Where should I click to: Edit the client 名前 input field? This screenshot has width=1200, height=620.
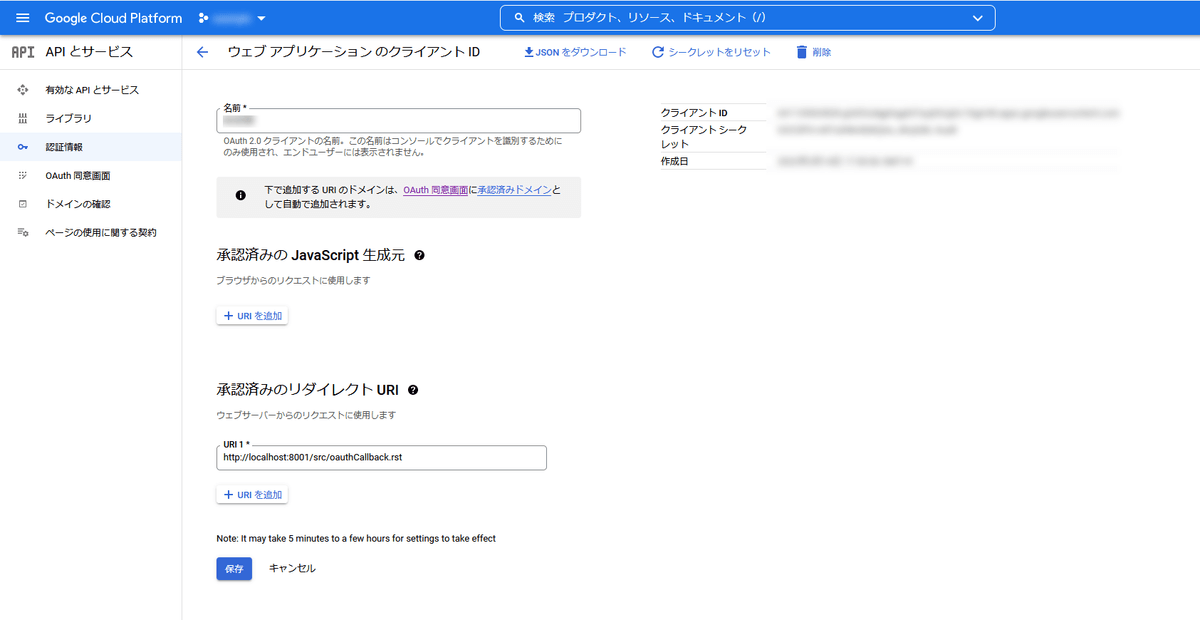pyautogui.click(x=398, y=120)
